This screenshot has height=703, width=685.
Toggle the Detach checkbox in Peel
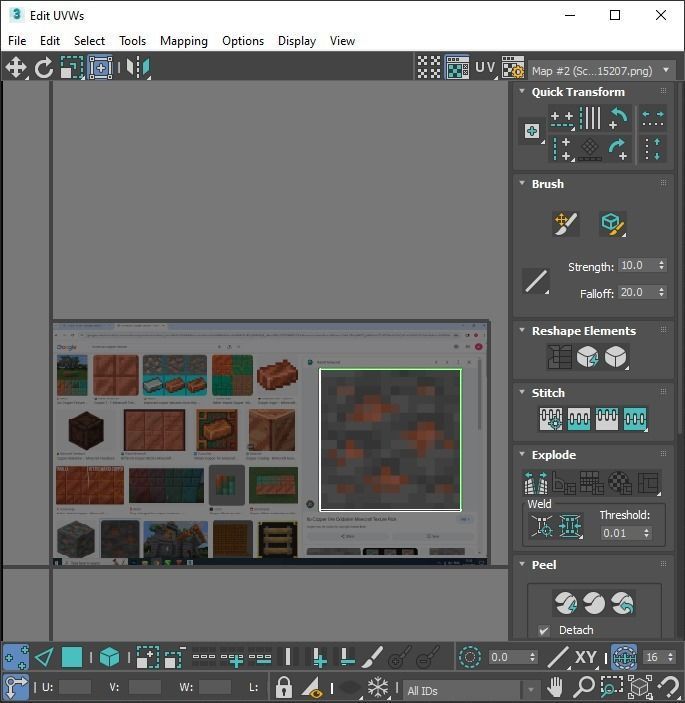pyautogui.click(x=544, y=630)
